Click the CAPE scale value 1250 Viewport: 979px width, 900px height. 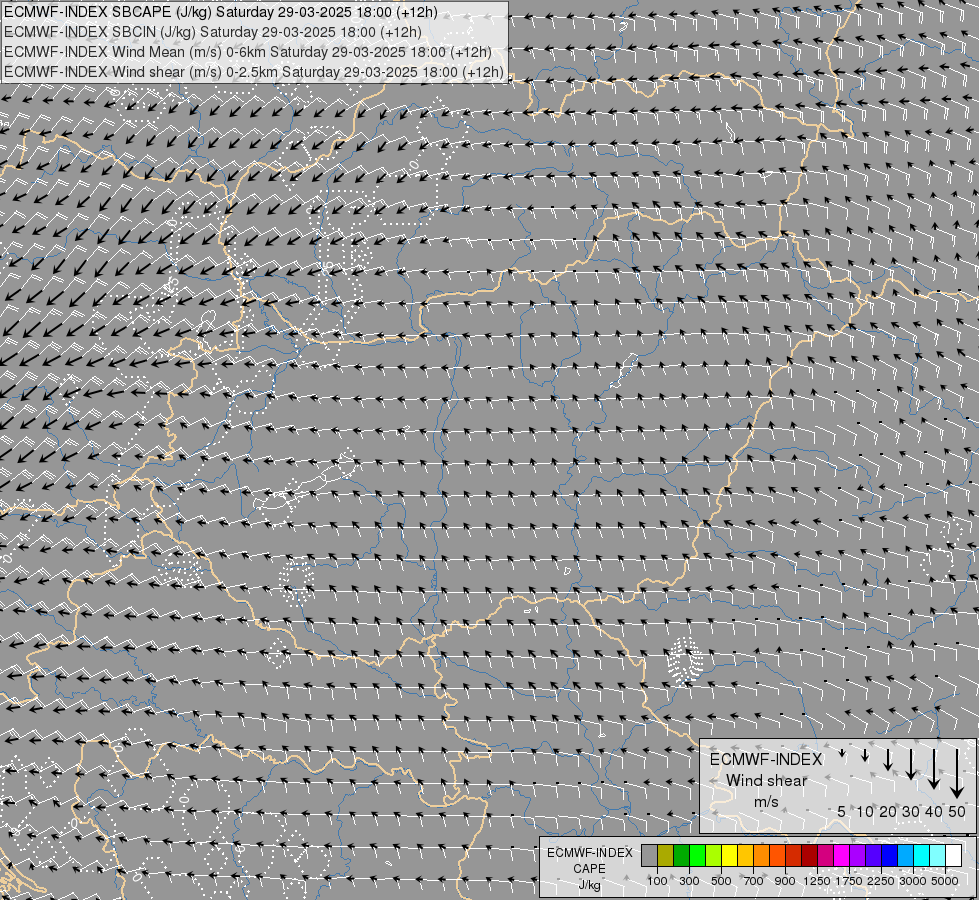point(817,881)
